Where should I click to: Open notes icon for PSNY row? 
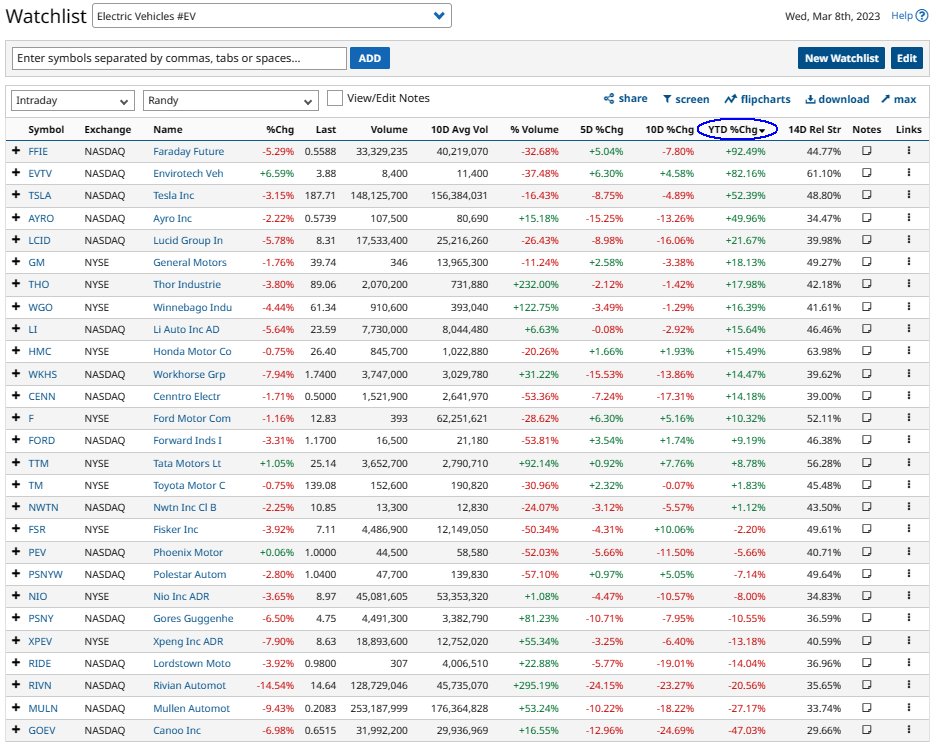866,618
